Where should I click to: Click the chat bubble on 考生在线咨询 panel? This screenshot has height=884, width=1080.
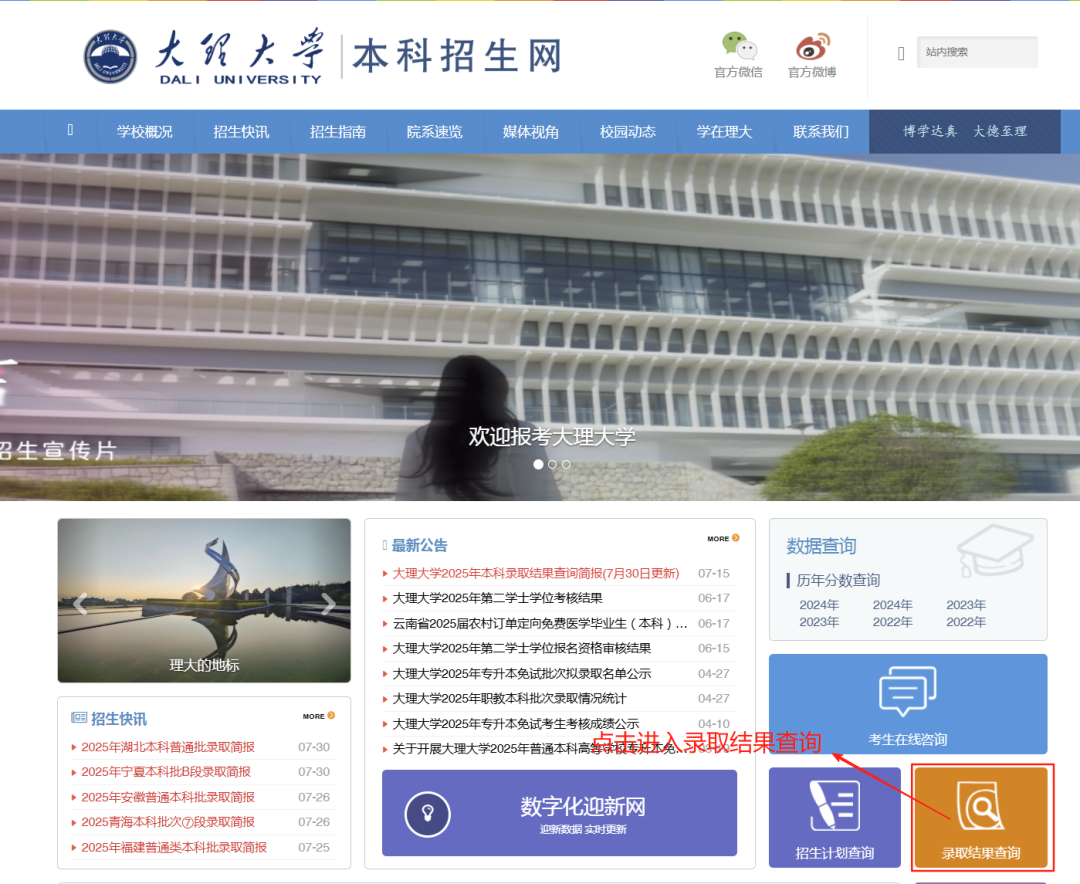[906, 690]
